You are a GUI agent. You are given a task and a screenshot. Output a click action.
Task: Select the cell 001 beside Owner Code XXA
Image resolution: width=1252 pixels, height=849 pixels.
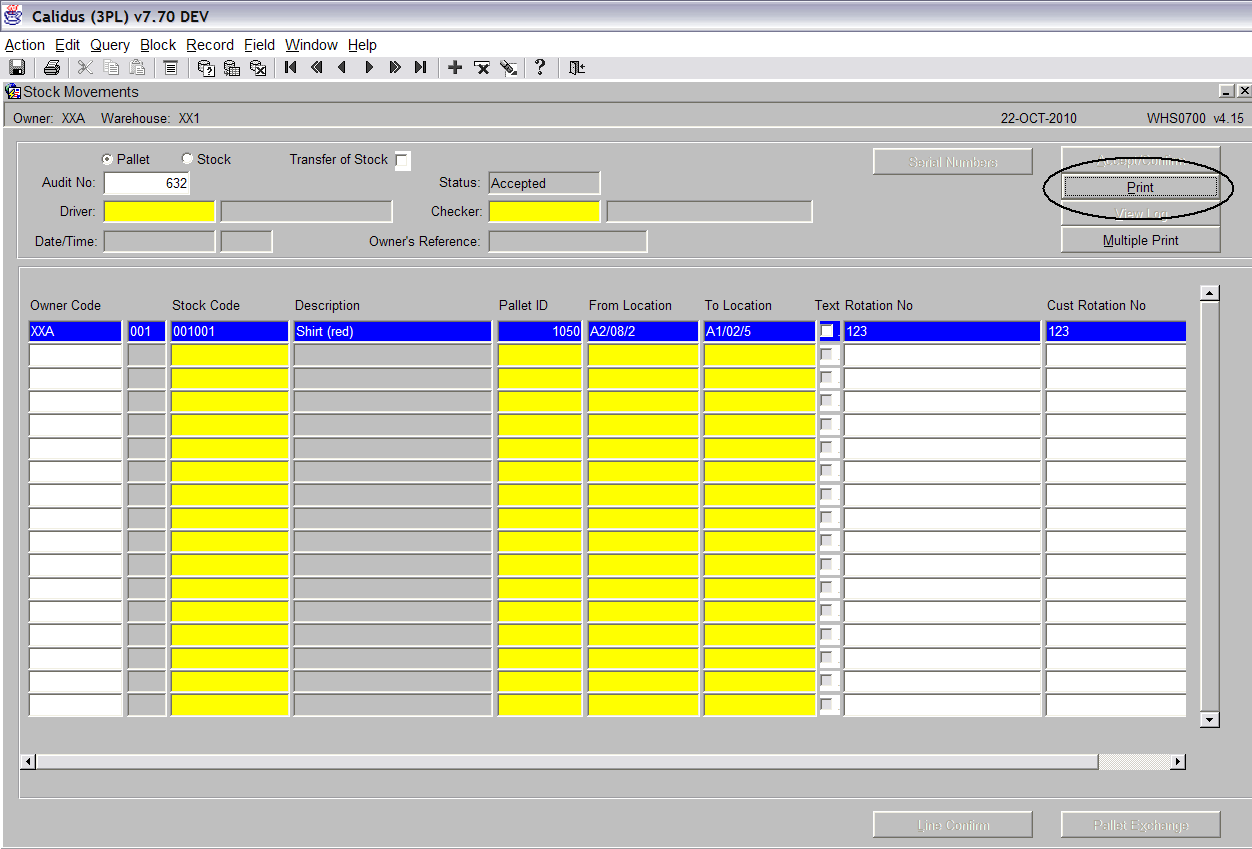click(147, 331)
